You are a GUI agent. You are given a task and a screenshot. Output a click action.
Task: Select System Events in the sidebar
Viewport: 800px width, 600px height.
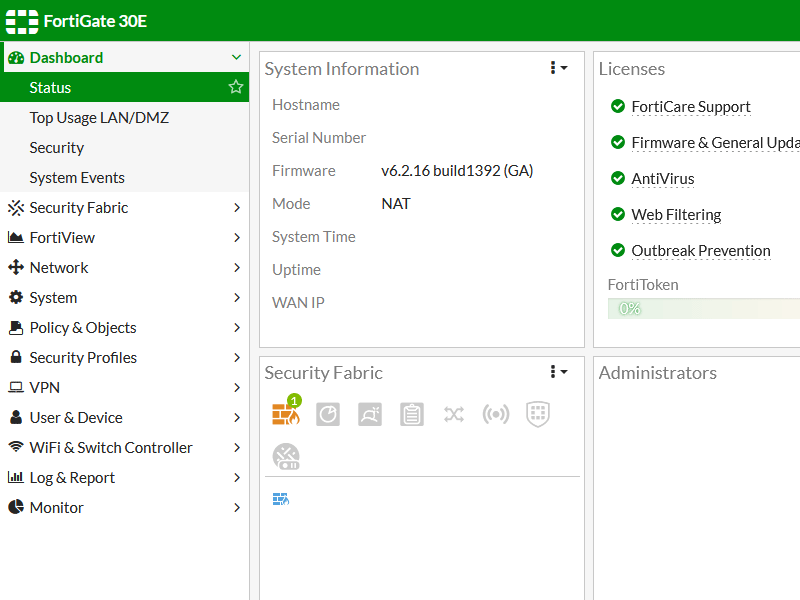[77, 178]
